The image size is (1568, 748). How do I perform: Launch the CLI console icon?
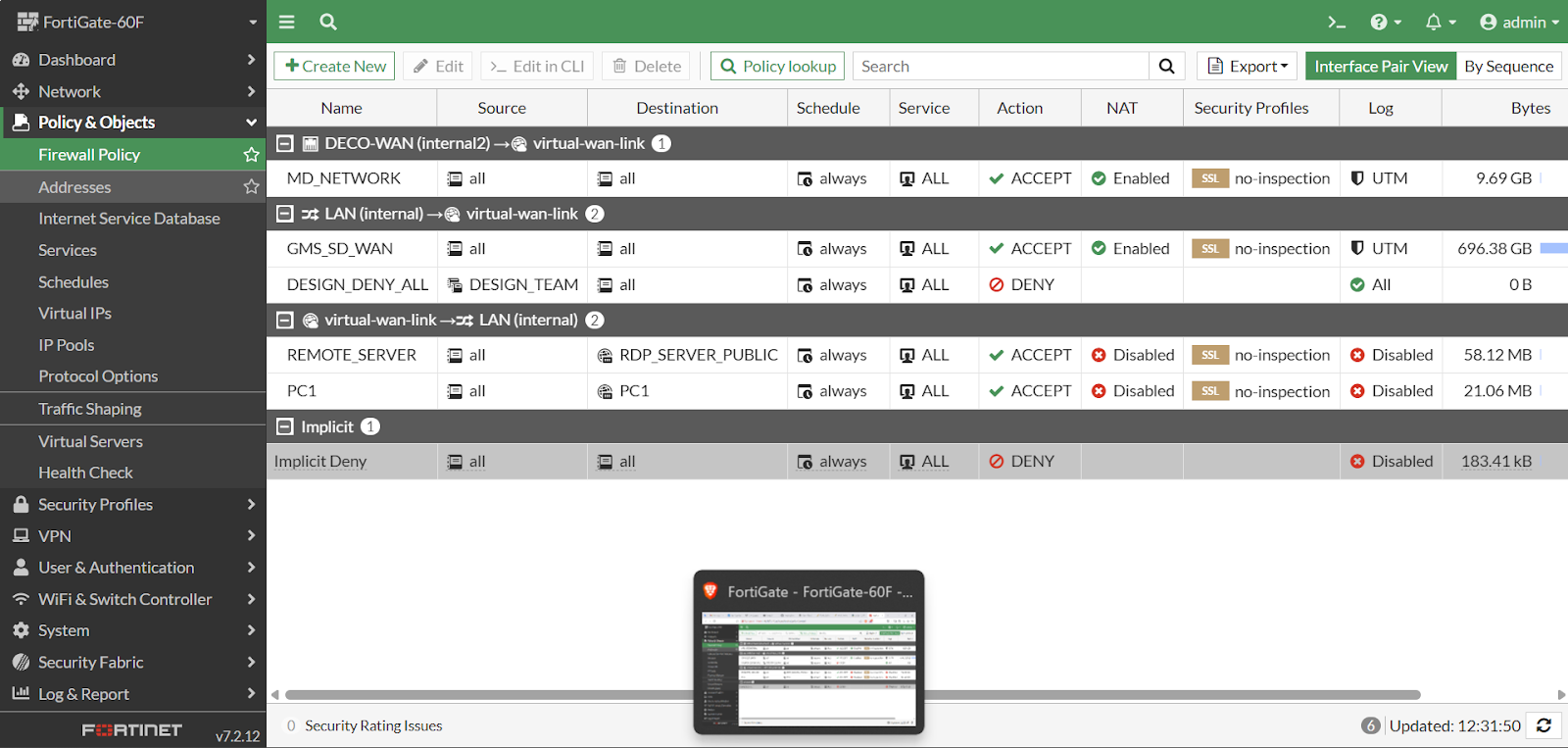coord(1336,22)
